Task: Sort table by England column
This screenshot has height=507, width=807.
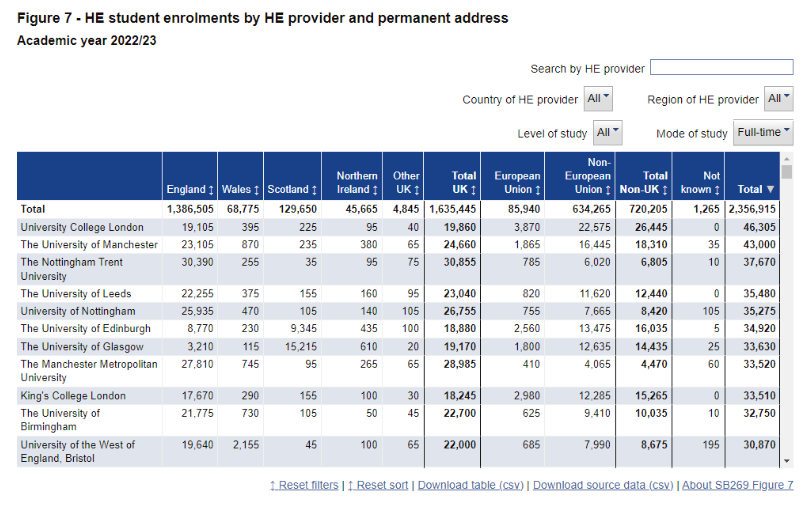Action: (x=190, y=189)
